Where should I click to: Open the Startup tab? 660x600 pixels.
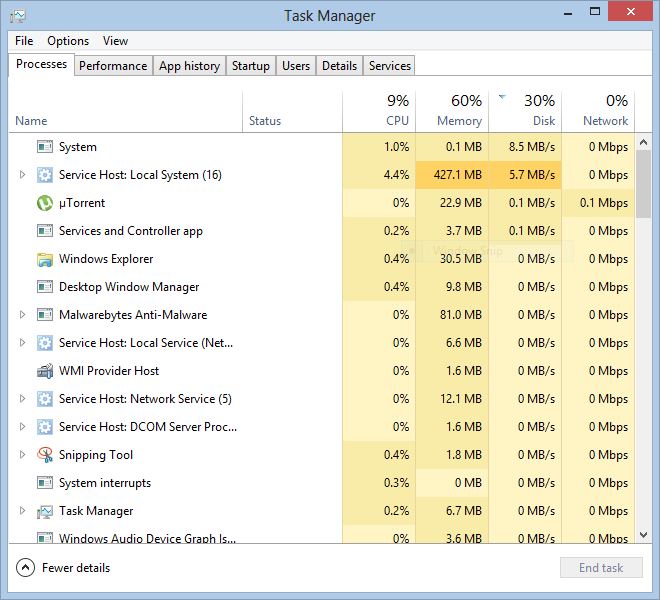coord(250,66)
